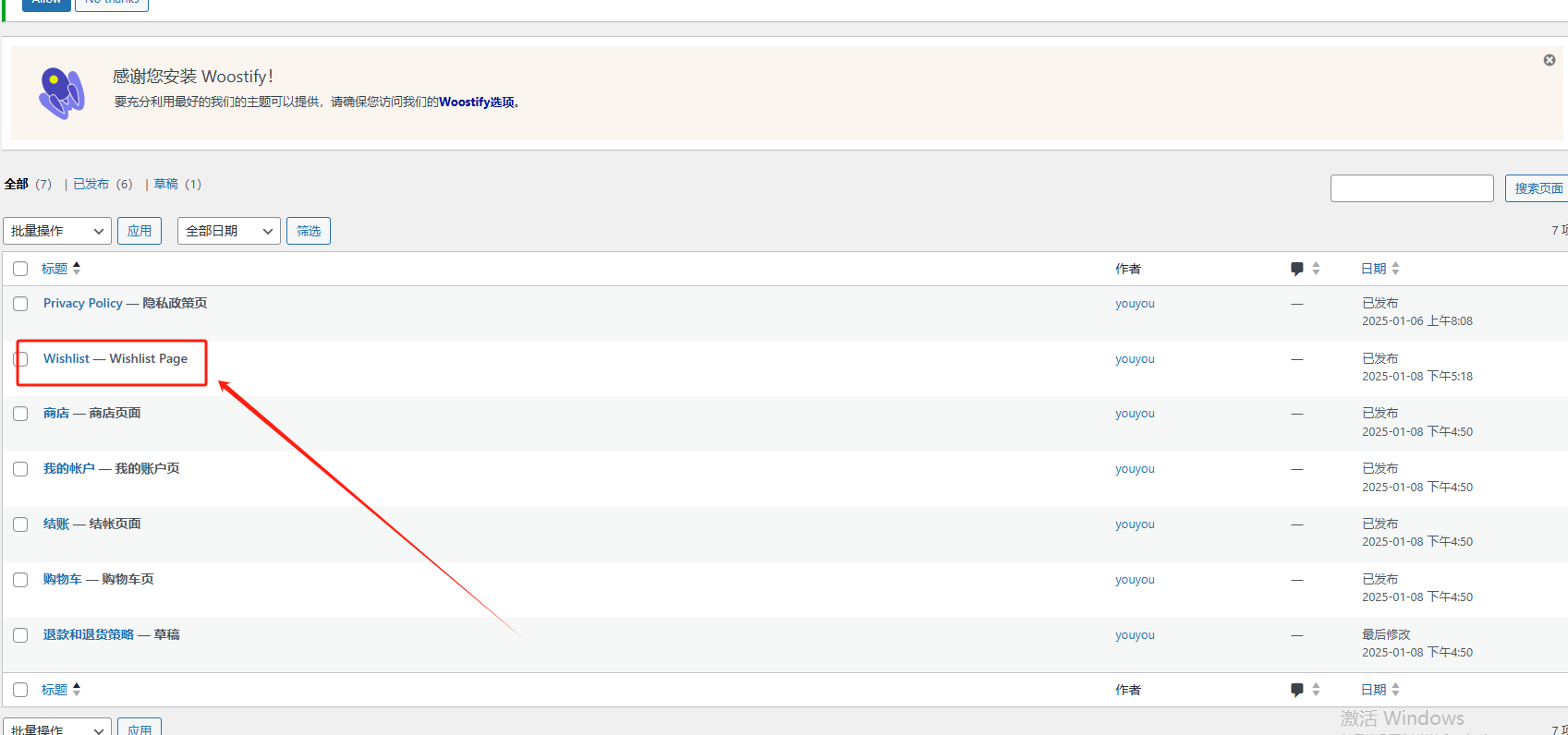Viewport: 1568px width, 735px height.
Task: Click sort arrows beside footer 标题 column
Action: [x=77, y=690]
